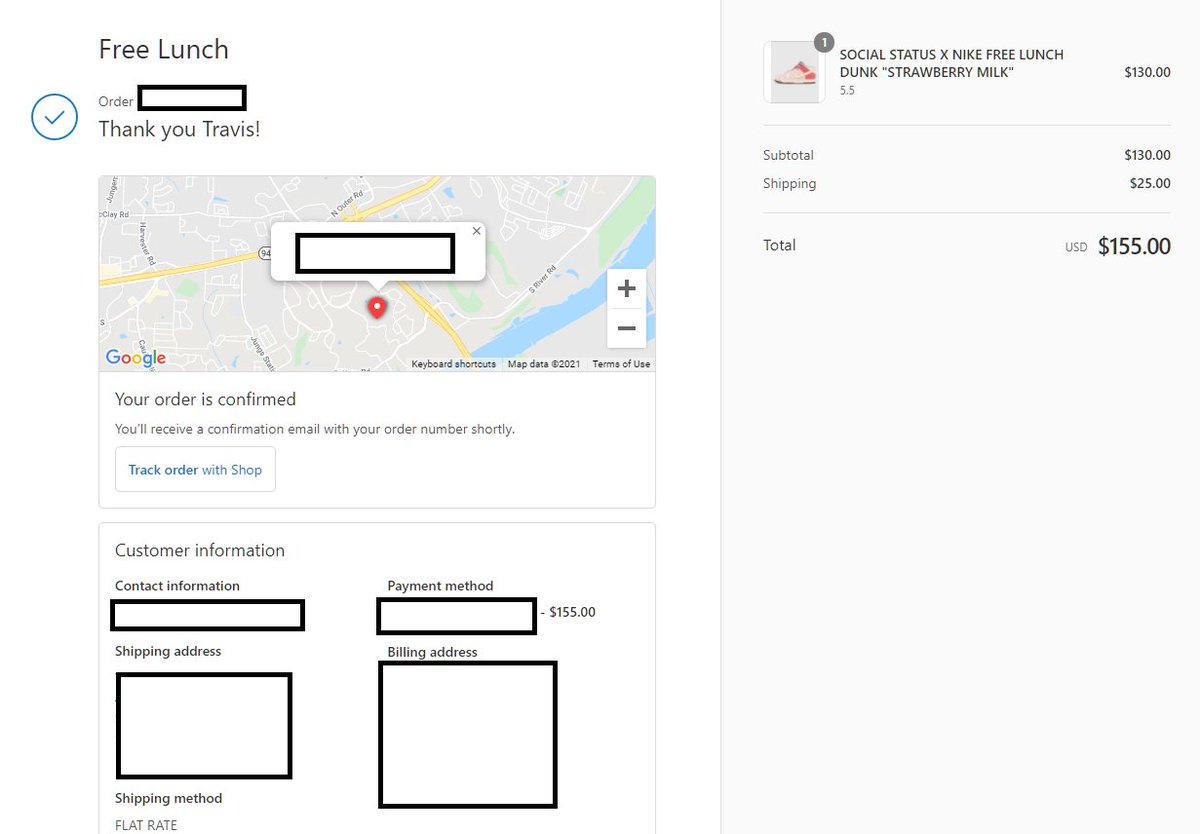Viewport: 1200px width, 834px height.
Task: Click the item quantity badge
Action: pyautogui.click(x=823, y=42)
